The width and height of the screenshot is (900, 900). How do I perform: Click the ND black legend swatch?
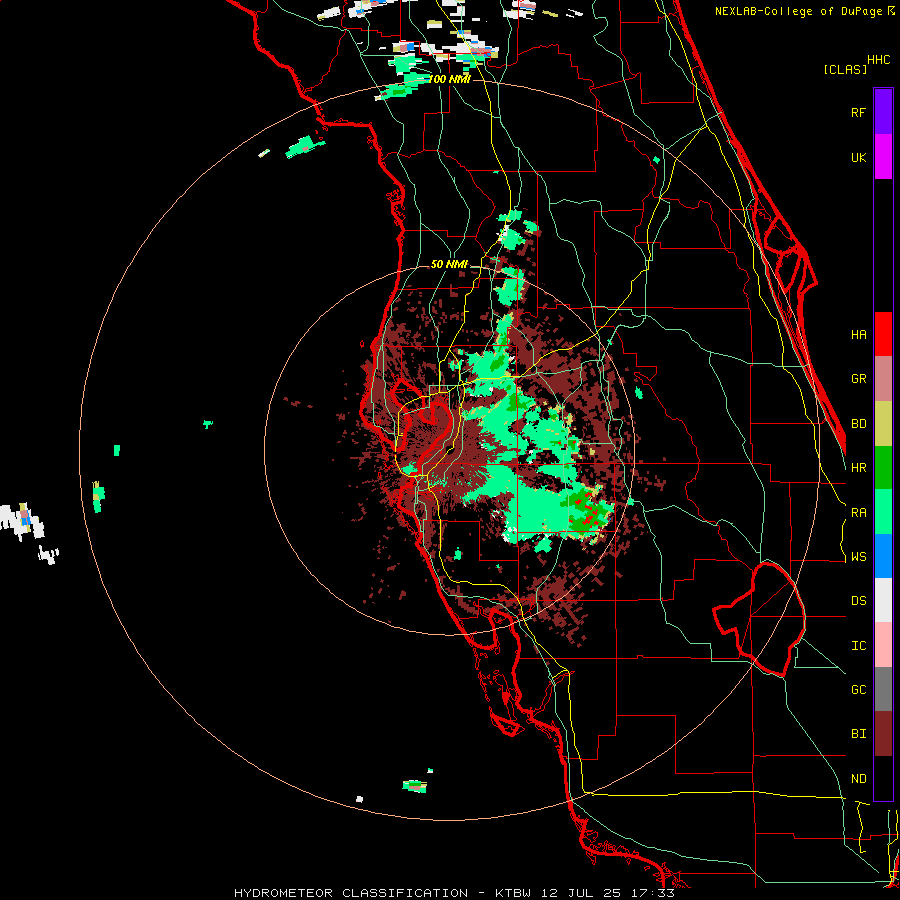coord(883,778)
